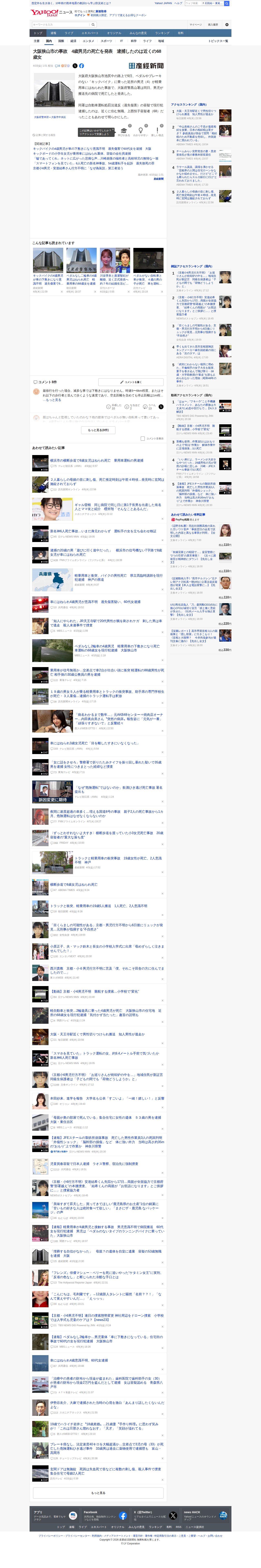Select the 経済 category tab
Viewport: 261px width, 1568px height.
coord(73,41)
